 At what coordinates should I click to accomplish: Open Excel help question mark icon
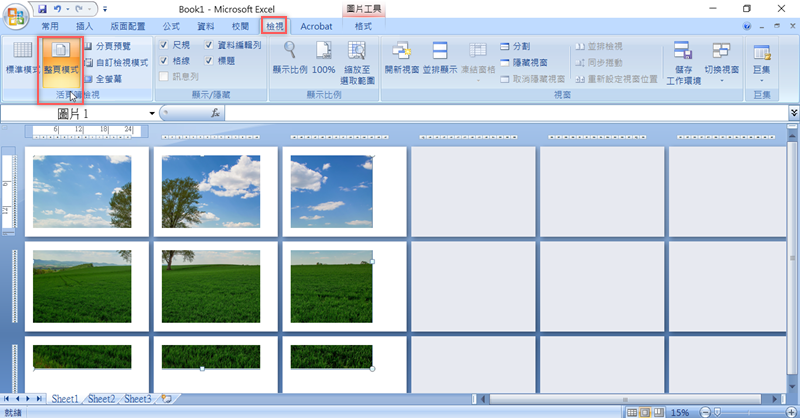[747, 26]
